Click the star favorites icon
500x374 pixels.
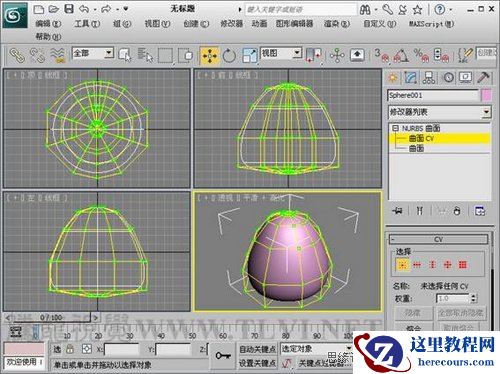[x=417, y=10]
